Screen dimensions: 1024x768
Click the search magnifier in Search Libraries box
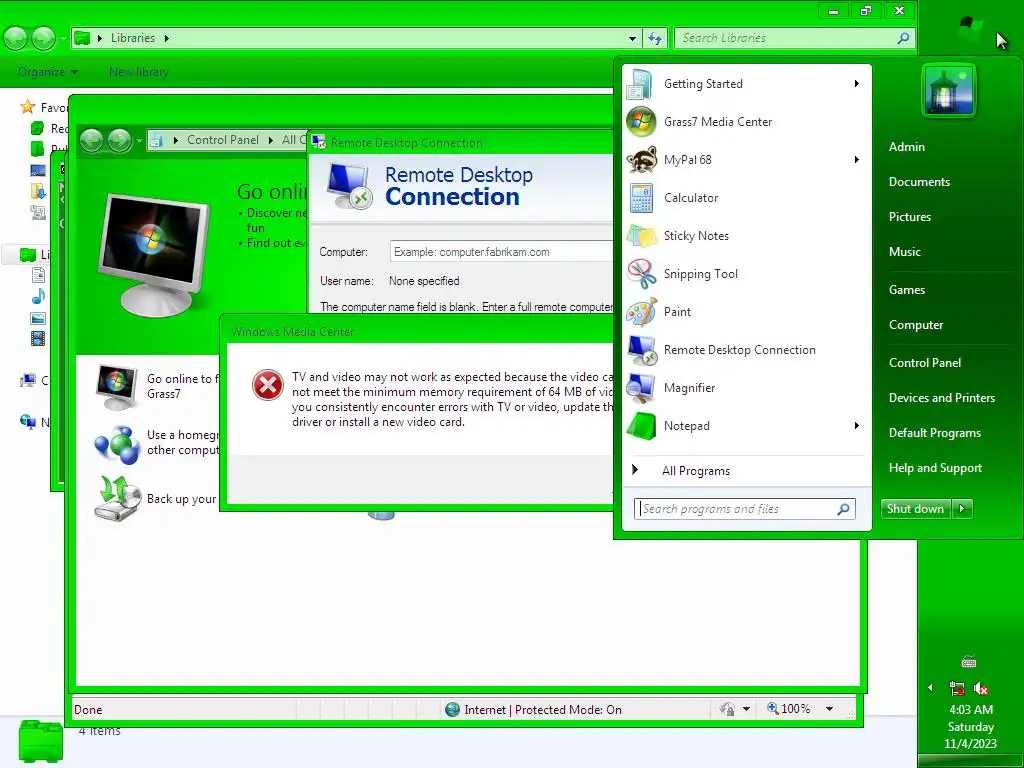click(903, 38)
